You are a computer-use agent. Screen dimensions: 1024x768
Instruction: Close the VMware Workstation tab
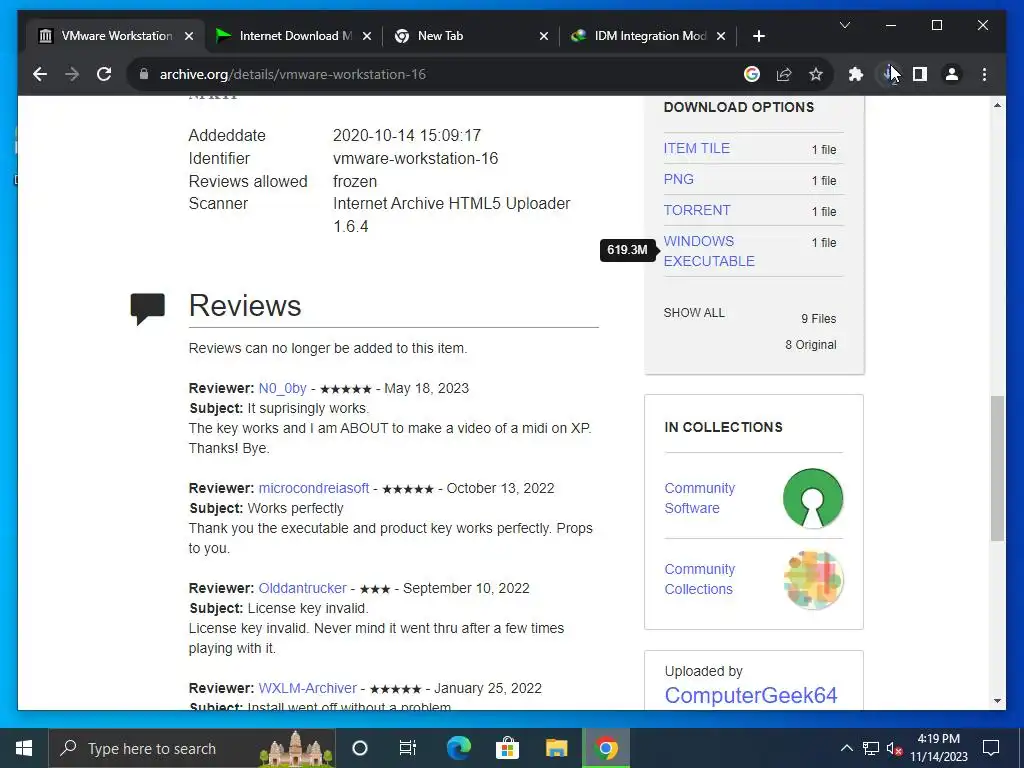(x=189, y=36)
